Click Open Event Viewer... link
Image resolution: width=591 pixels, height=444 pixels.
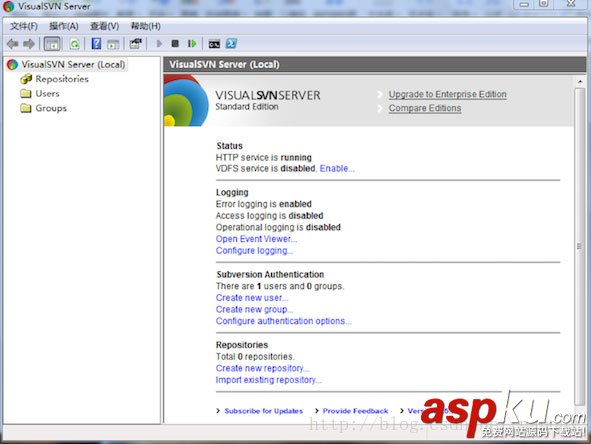click(256, 239)
